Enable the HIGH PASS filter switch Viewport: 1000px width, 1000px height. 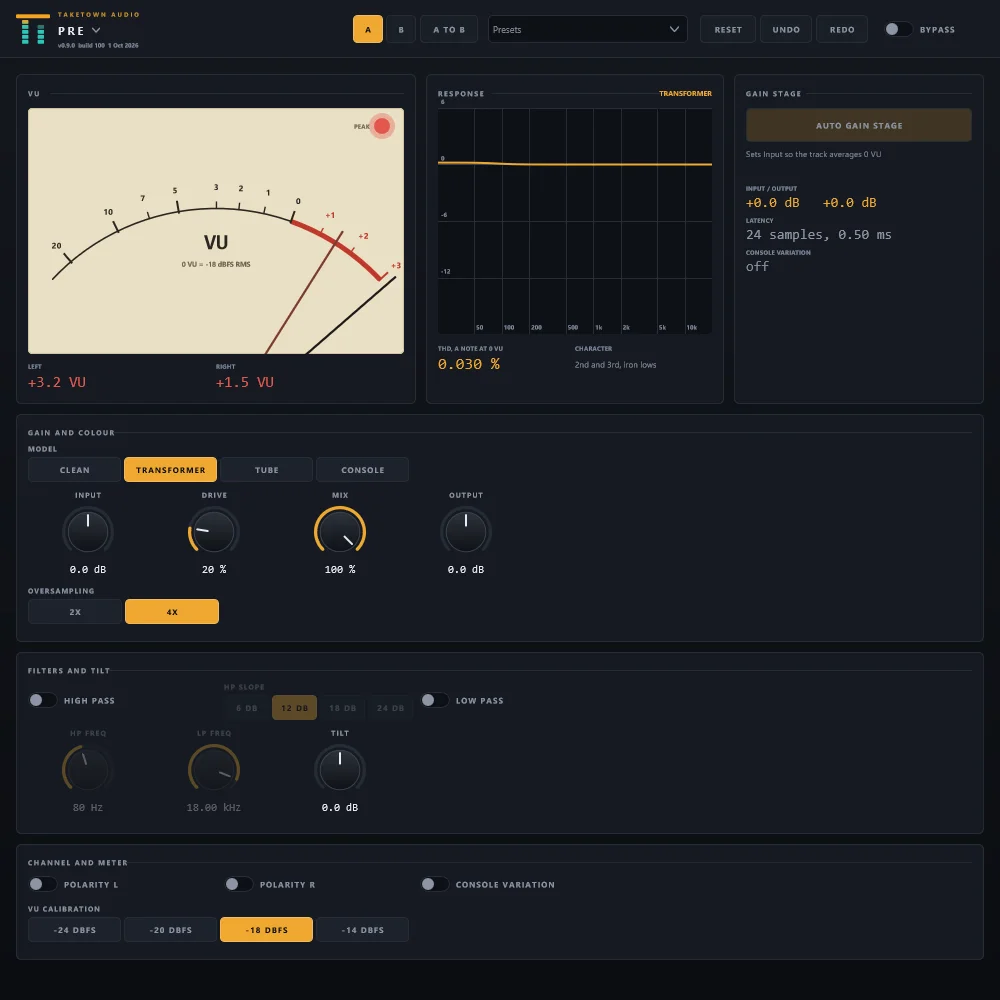coord(43,700)
